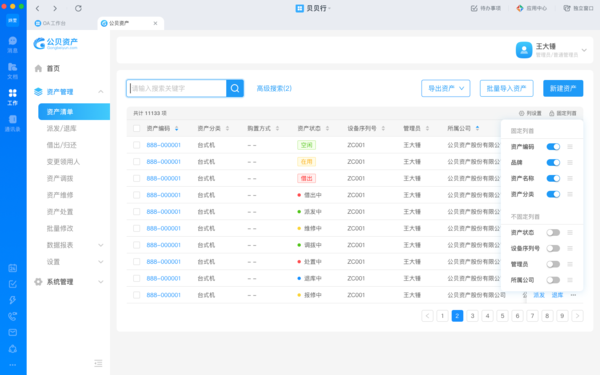Check the select-all checkbox in table header
Image resolution: width=600 pixels, height=375 pixels.
click(x=137, y=129)
